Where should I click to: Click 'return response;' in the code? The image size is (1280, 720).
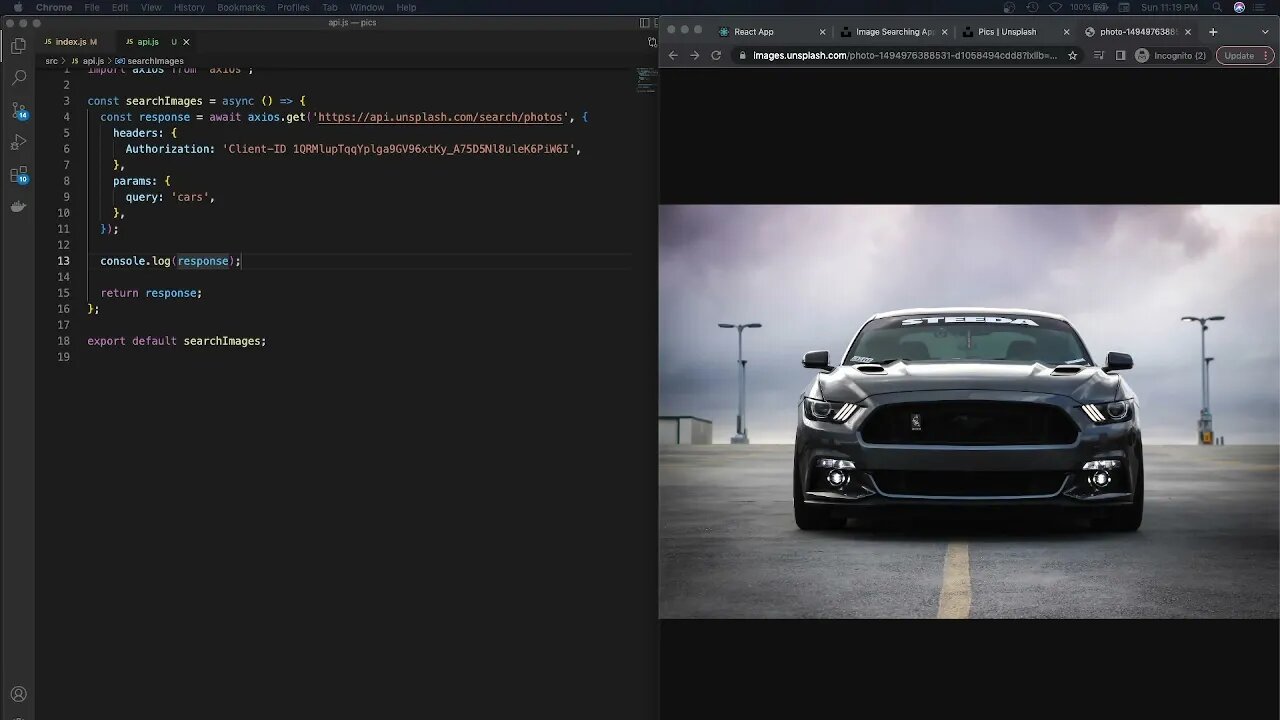click(151, 293)
